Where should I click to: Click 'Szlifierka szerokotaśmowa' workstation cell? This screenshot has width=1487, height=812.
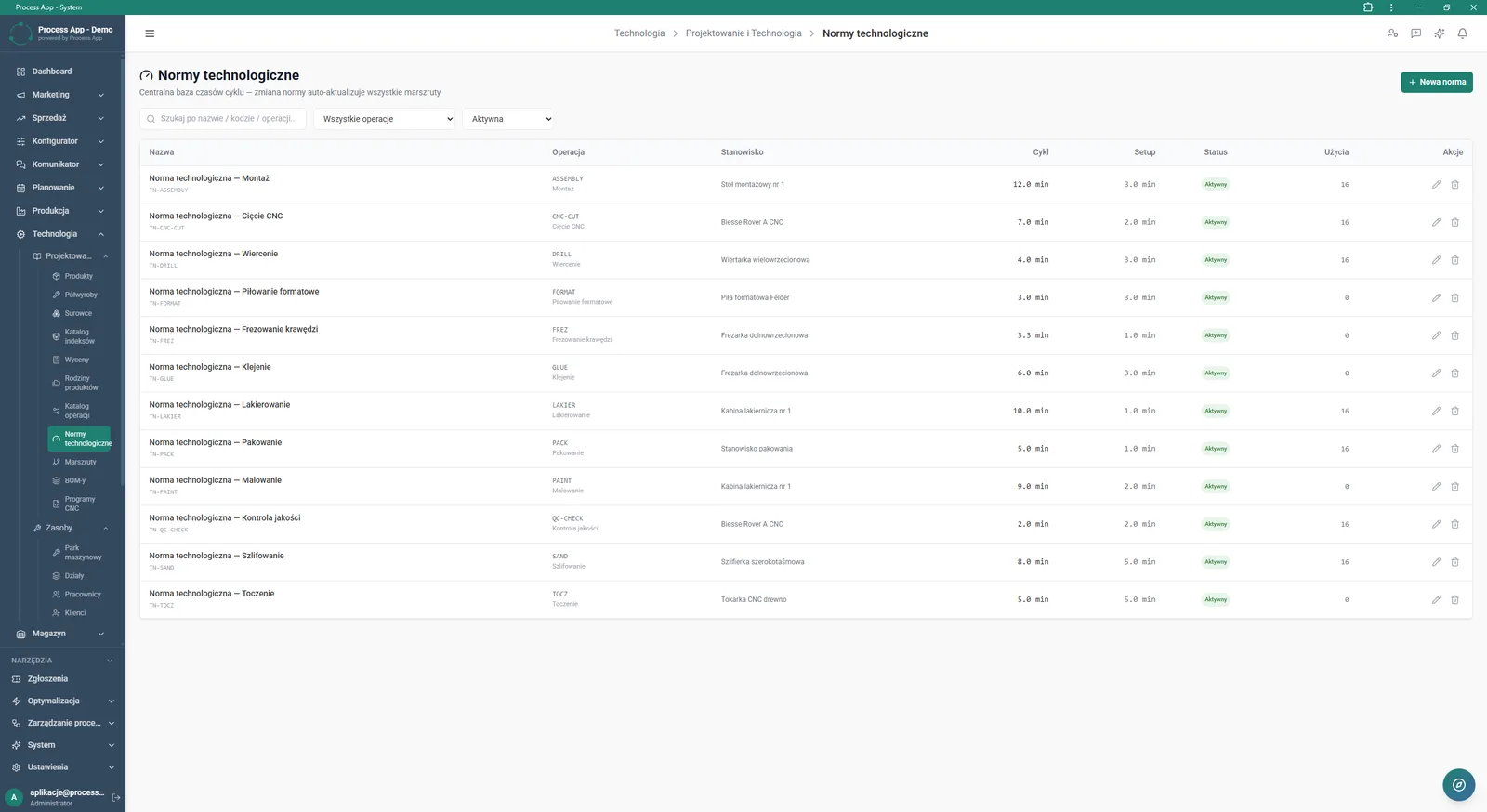[x=763, y=562]
